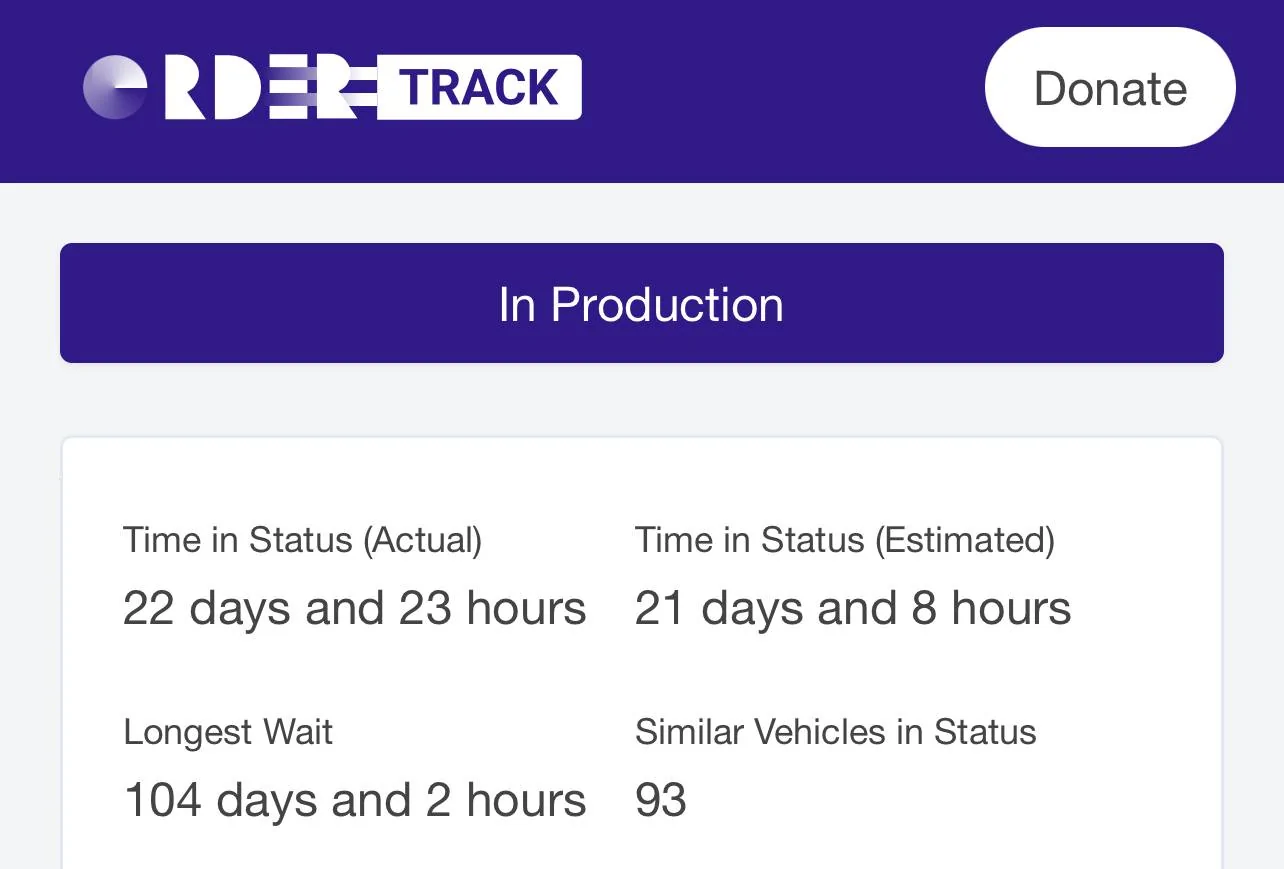Click the word Vehicles in the stats card

tap(820, 732)
